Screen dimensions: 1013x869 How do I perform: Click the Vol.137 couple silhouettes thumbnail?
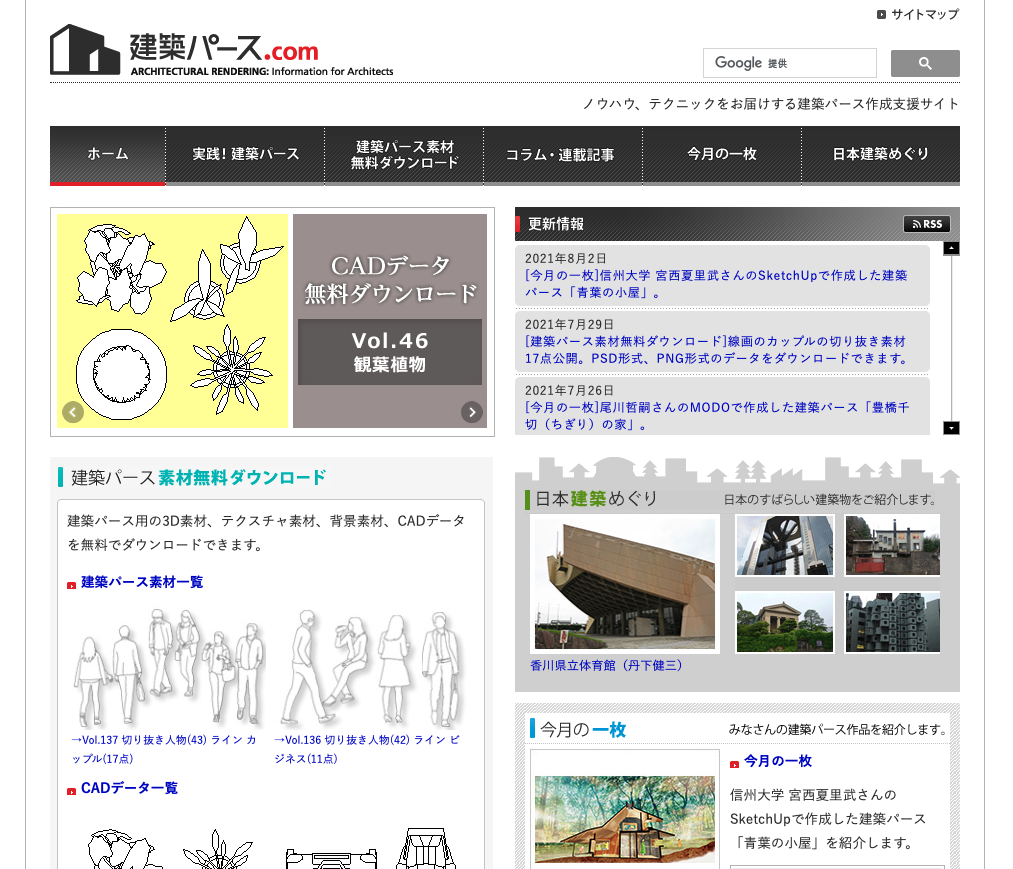coord(169,667)
